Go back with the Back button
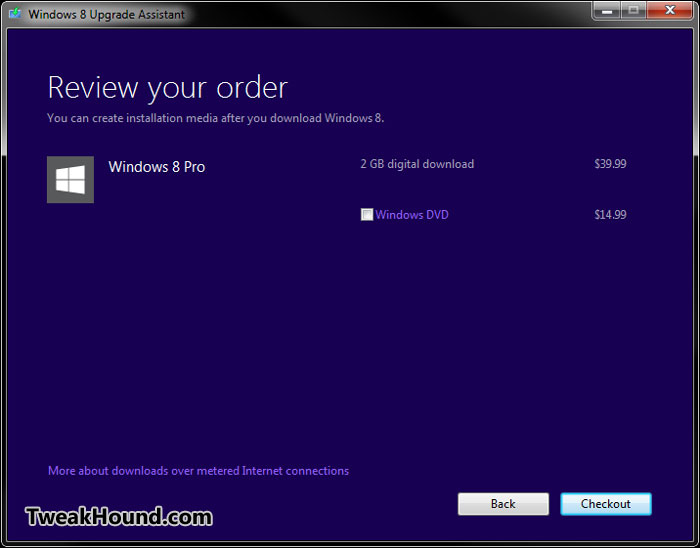This screenshot has height=548, width=700. (x=503, y=504)
